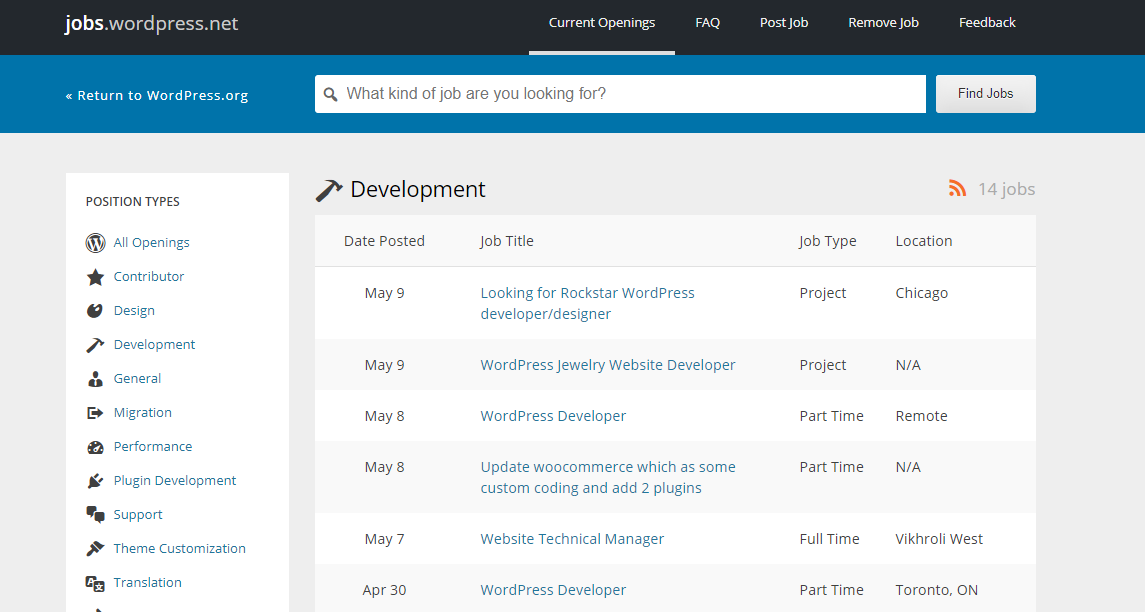Screen dimensions: 1145x612
Task: Select Support position type
Action: (138, 515)
